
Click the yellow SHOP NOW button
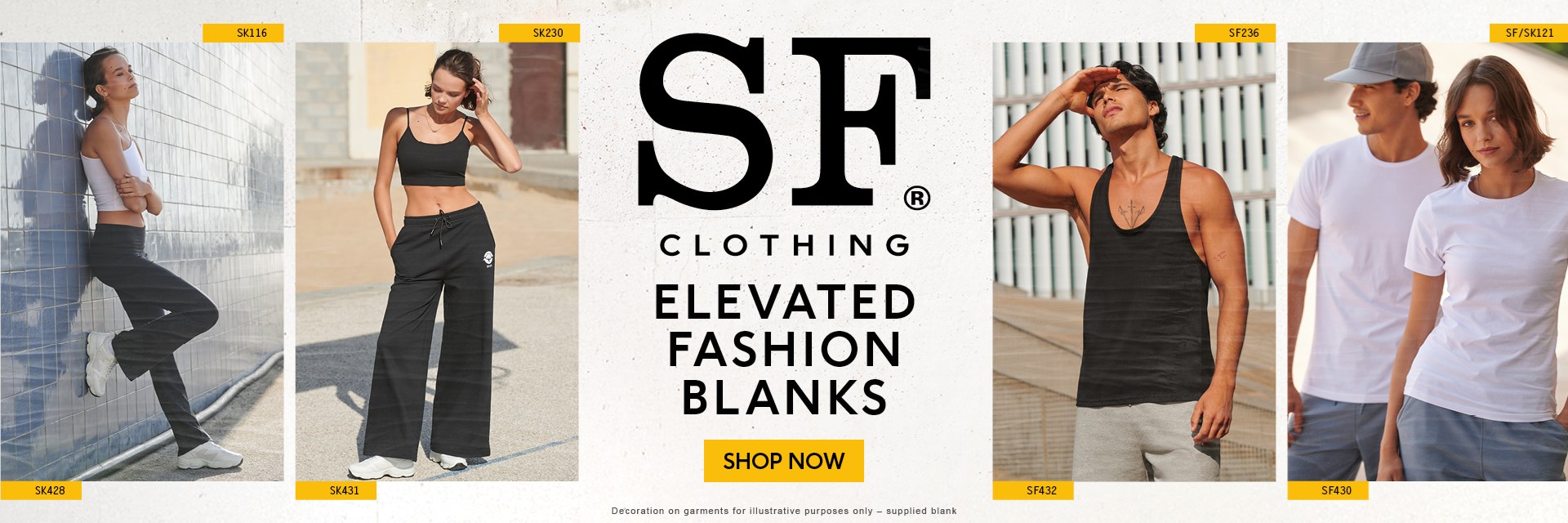point(783,461)
